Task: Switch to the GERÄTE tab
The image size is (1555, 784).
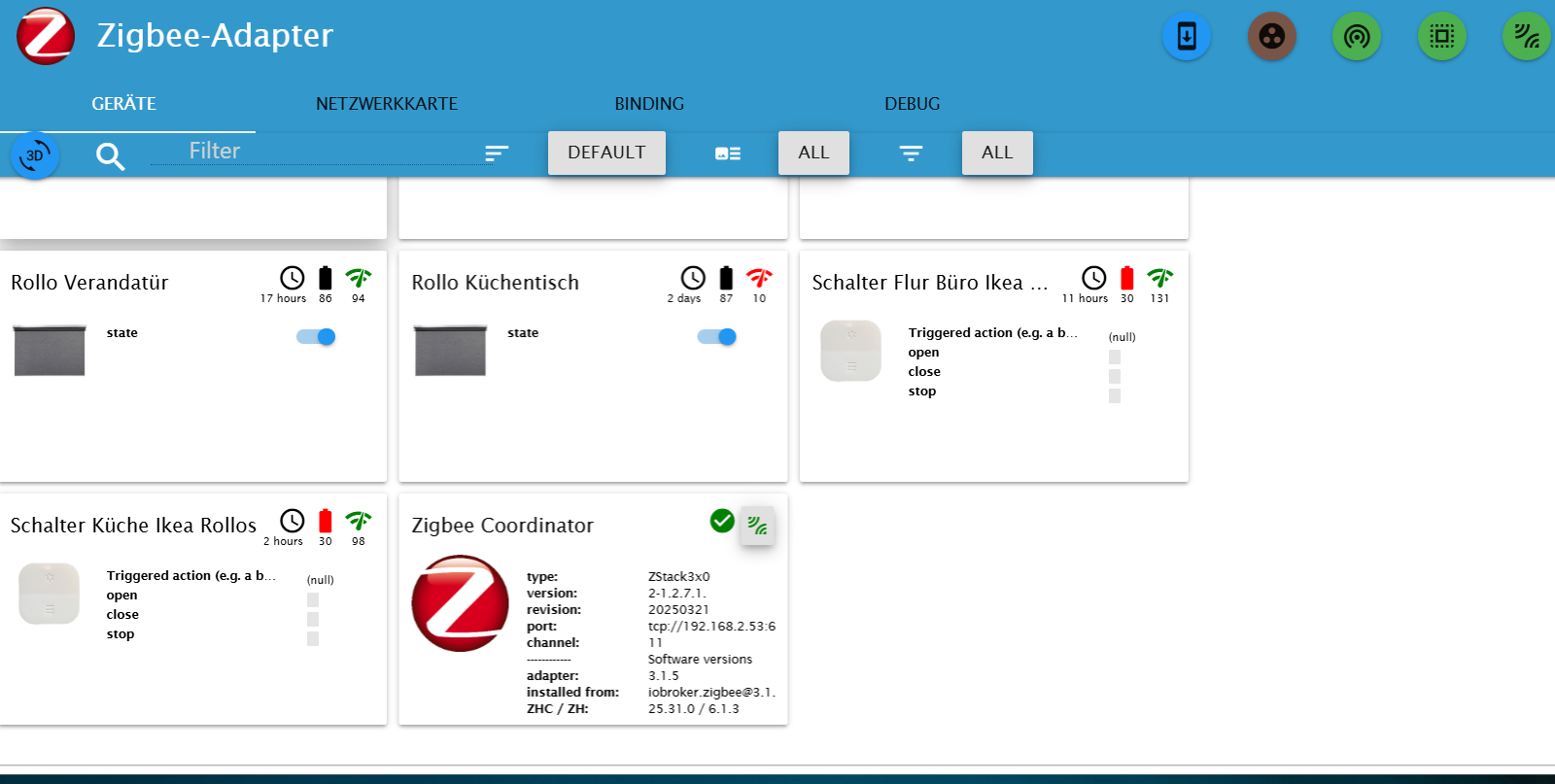Action: [x=124, y=104]
